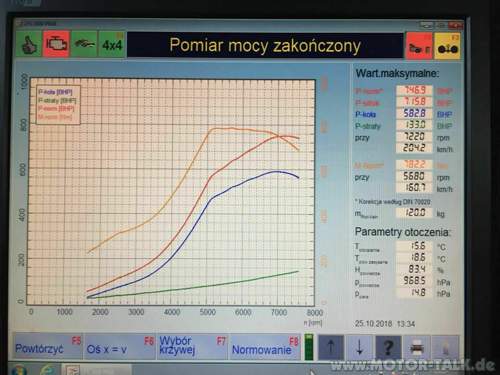Click the green level indicator bar
Screen dimensions: 500x375
click(x=309, y=347)
